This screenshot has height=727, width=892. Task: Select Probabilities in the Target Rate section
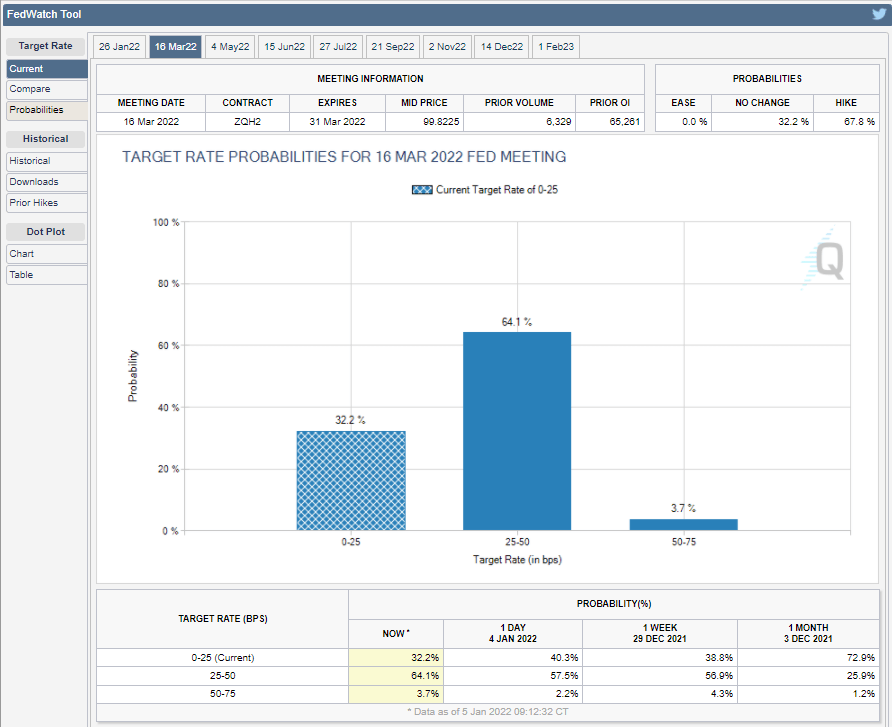pos(46,110)
